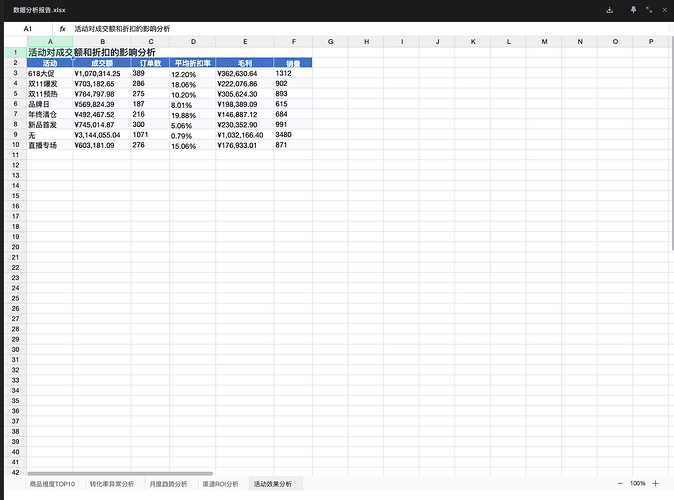The image size is (674, 500).
Task: Go to the 月度趋势分析 sheet tab
Action: tap(168, 484)
